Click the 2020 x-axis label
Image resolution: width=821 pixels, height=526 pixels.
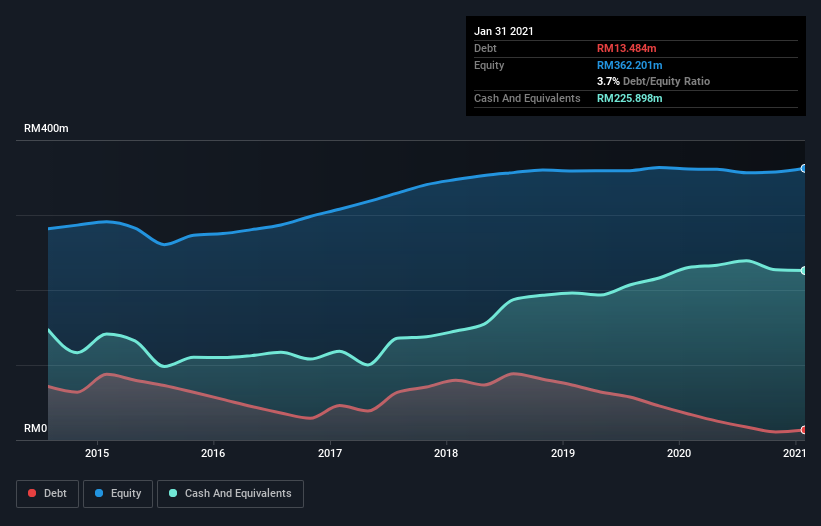[x=679, y=454]
